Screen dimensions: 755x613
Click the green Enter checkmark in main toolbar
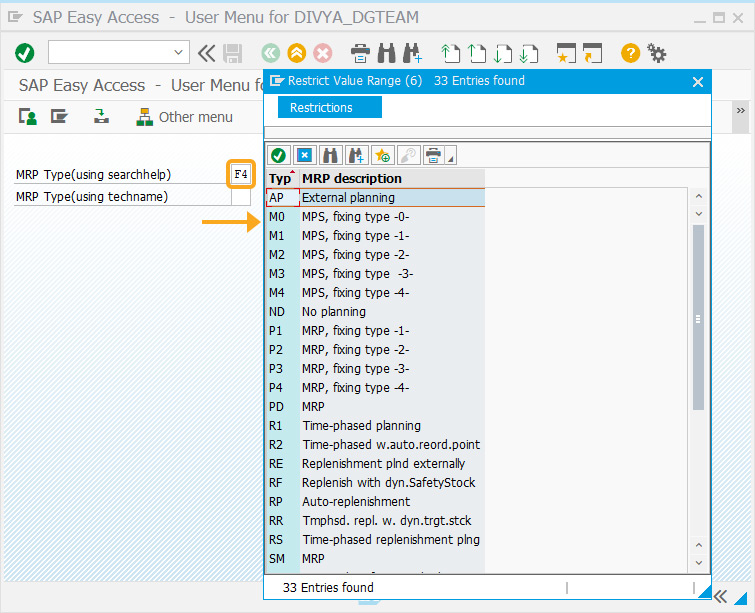click(25, 53)
